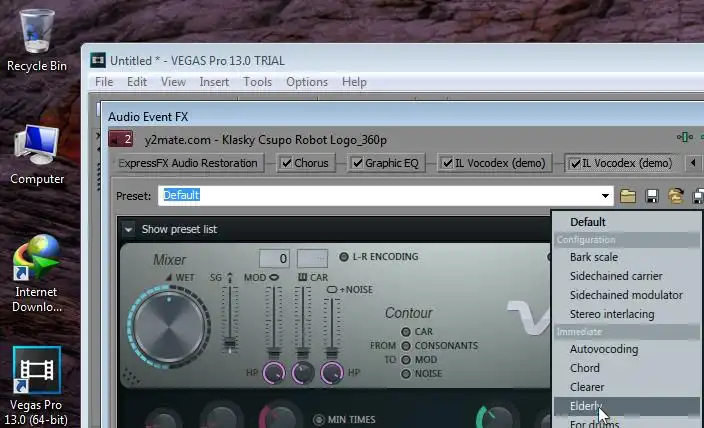Viewport: 704px width, 428px height.
Task: Launch Vegas Pro 13.0 desktop shortcut
Action: (x=36, y=385)
